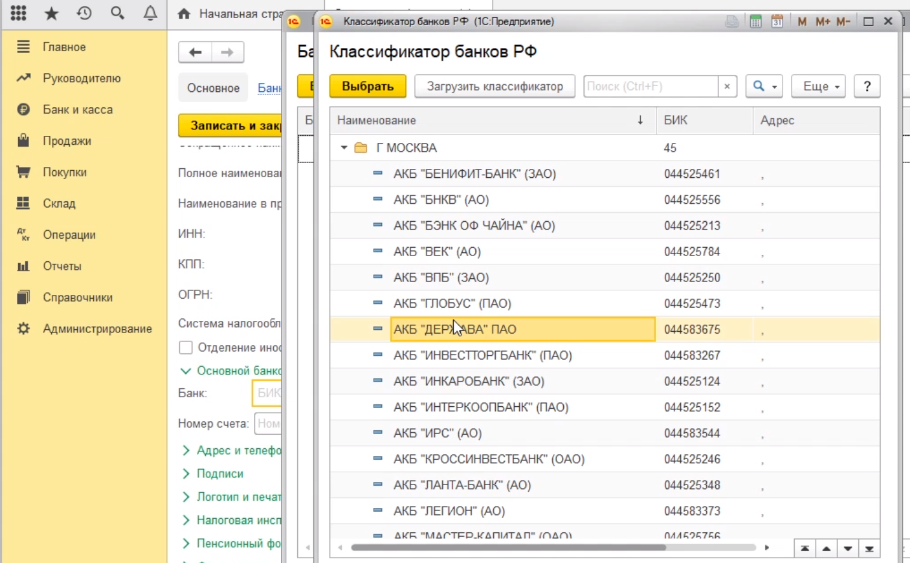Open the search magnifier dropdown
The height and width of the screenshot is (563, 910).
coord(764,86)
